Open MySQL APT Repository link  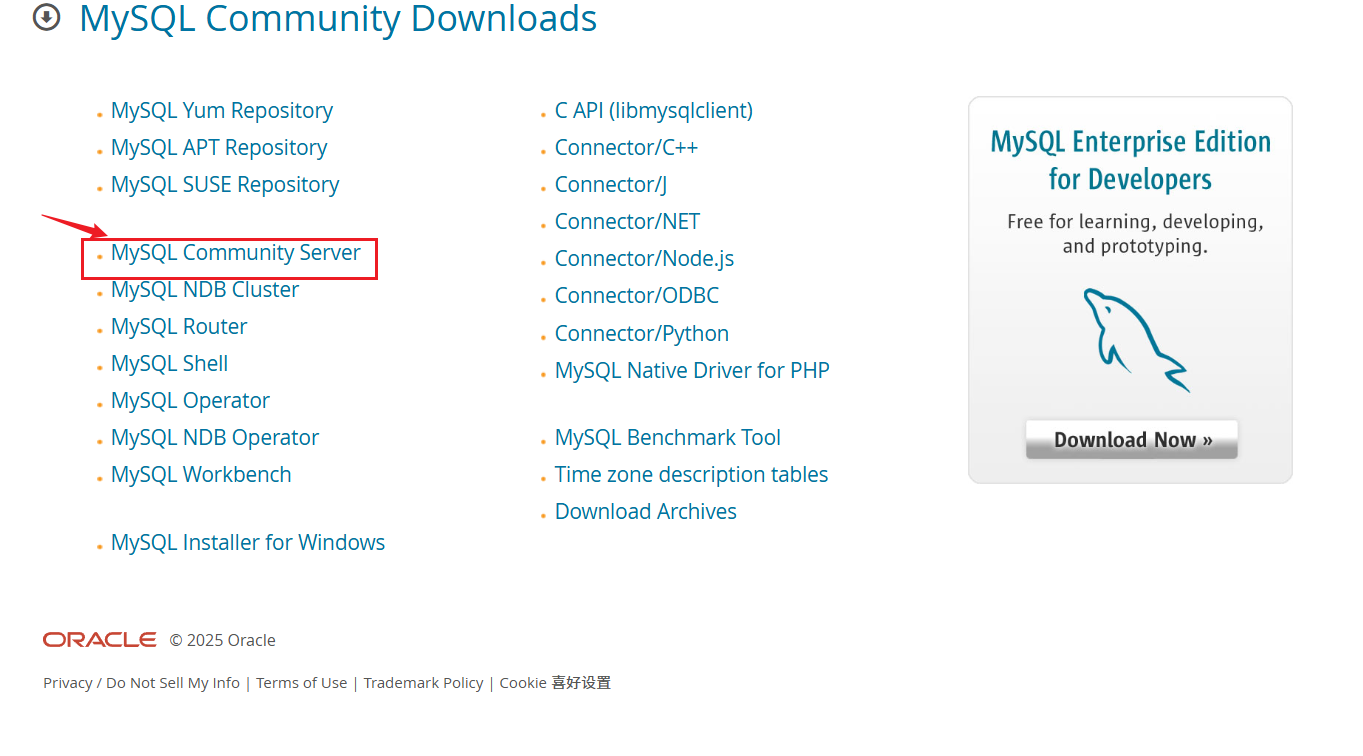(219, 148)
